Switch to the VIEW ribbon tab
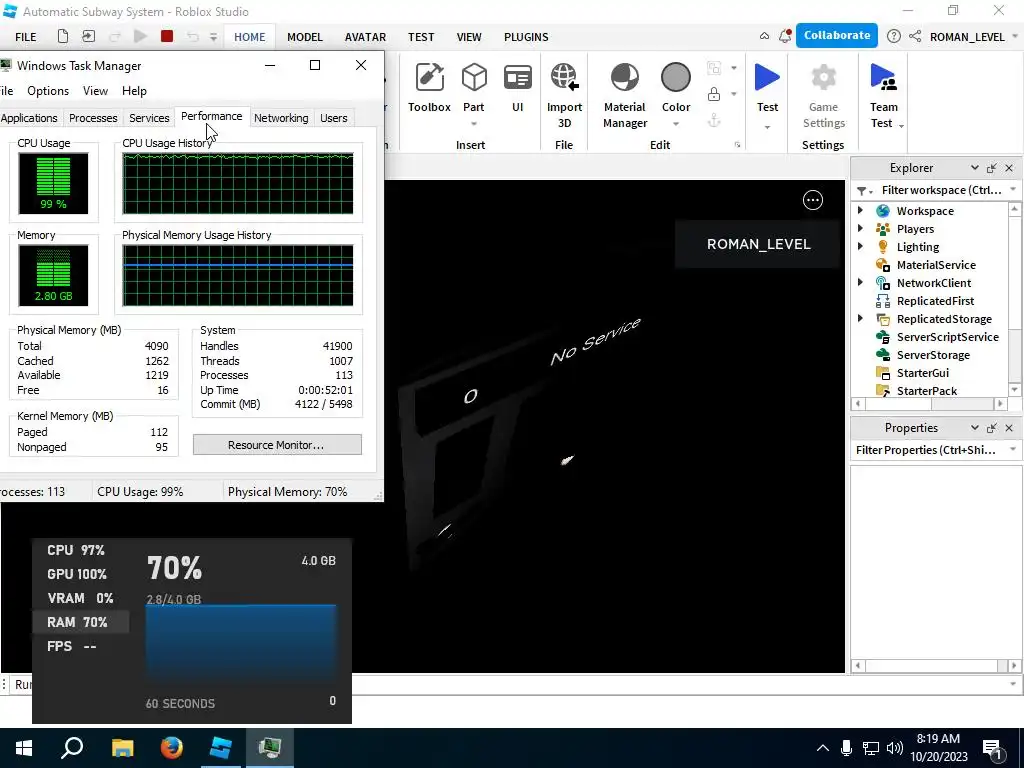 point(469,37)
